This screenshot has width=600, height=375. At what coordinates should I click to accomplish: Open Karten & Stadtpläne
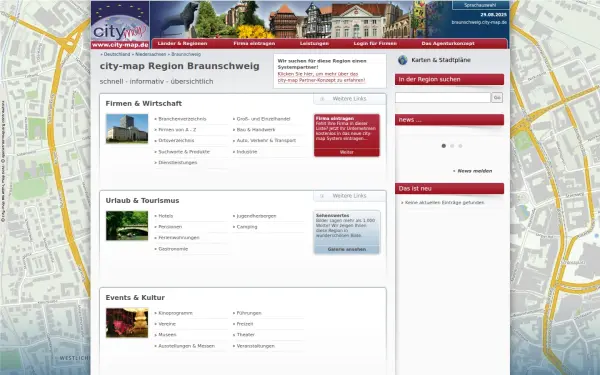coord(441,60)
